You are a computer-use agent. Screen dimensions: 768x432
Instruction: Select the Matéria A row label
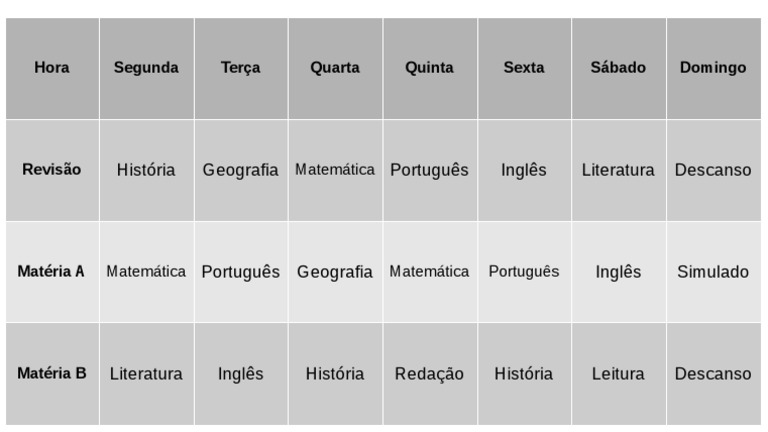click(x=52, y=272)
